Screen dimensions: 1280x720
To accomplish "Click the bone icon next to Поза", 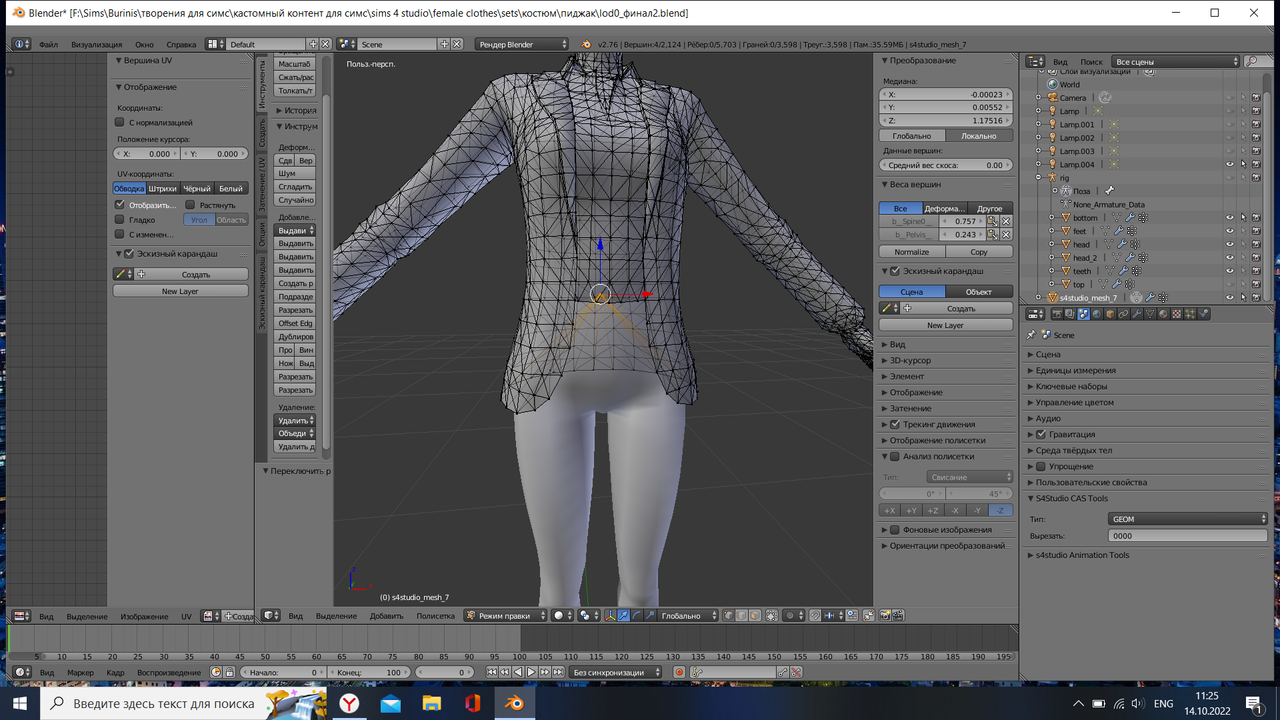I will point(1109,190).
